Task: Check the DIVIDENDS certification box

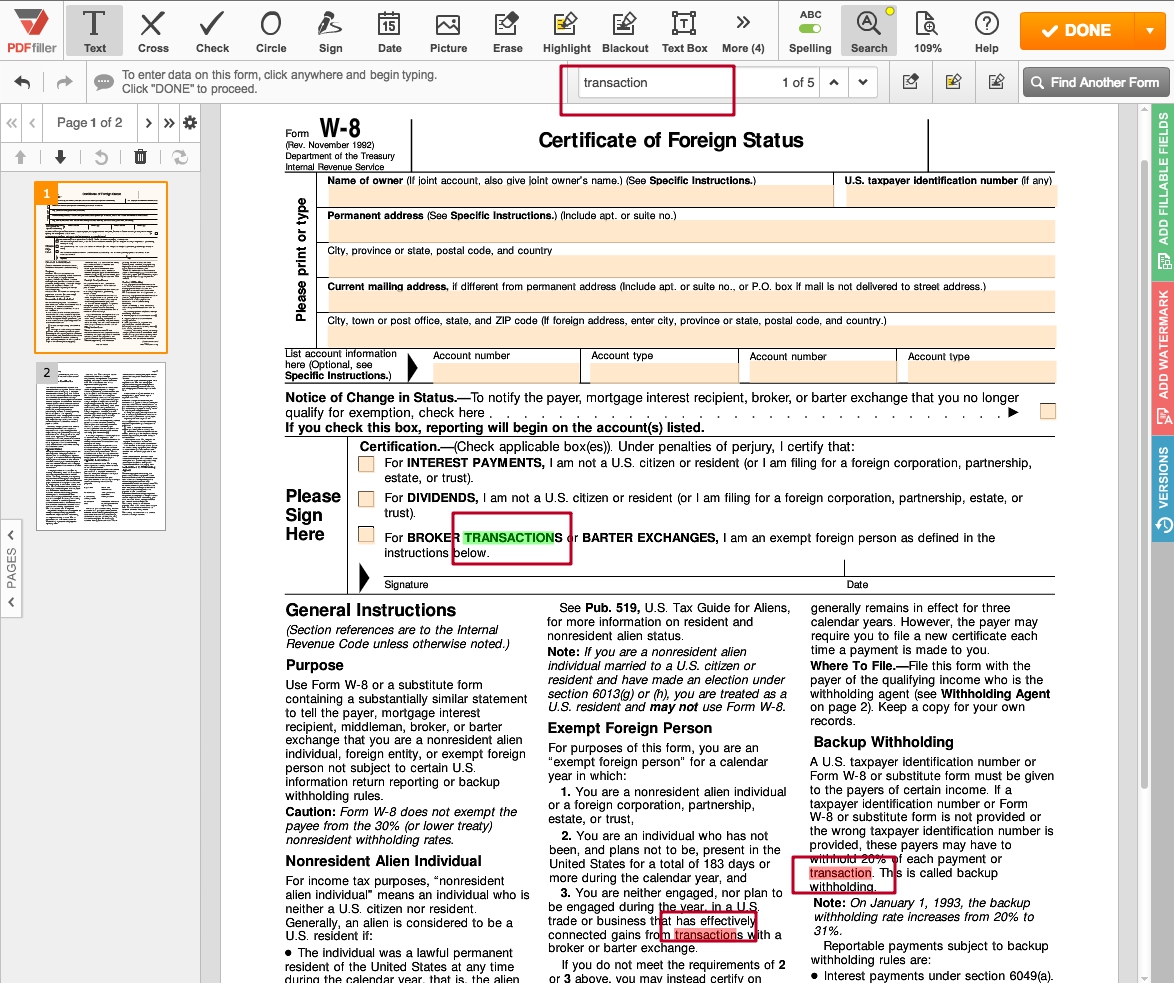Action: click(366, 499)
